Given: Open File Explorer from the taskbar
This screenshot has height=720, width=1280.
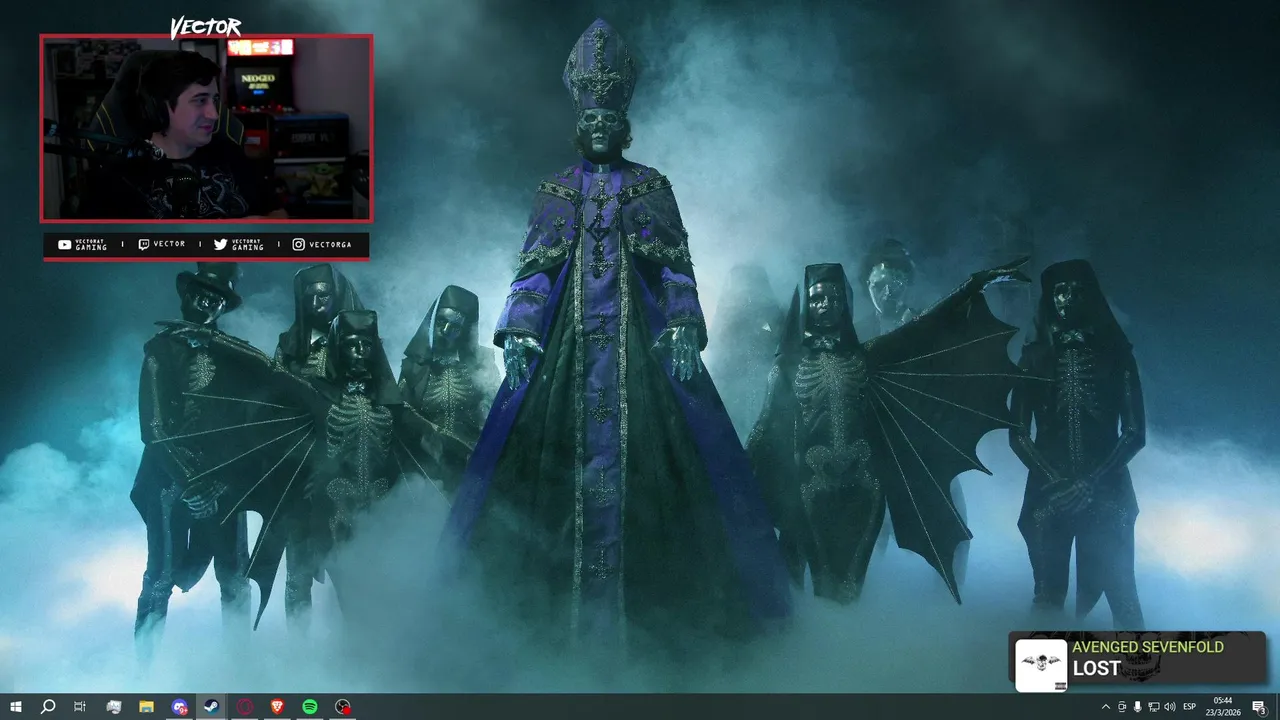Looking at the screenshot, I should pos(146,707).
